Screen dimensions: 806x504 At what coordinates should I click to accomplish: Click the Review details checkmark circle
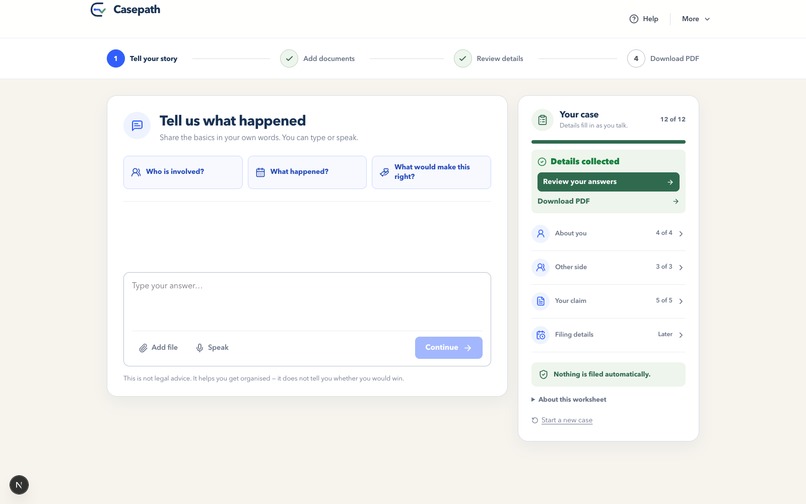(463, 59)
